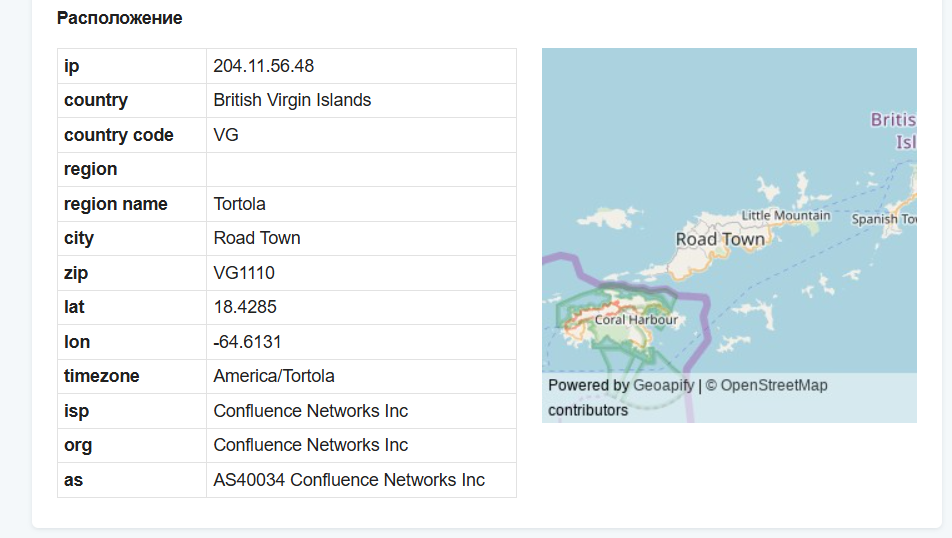Click the isp row's Confluence Networks Inc value
Viewport: 952px width, 538px height.
point(311,411)
